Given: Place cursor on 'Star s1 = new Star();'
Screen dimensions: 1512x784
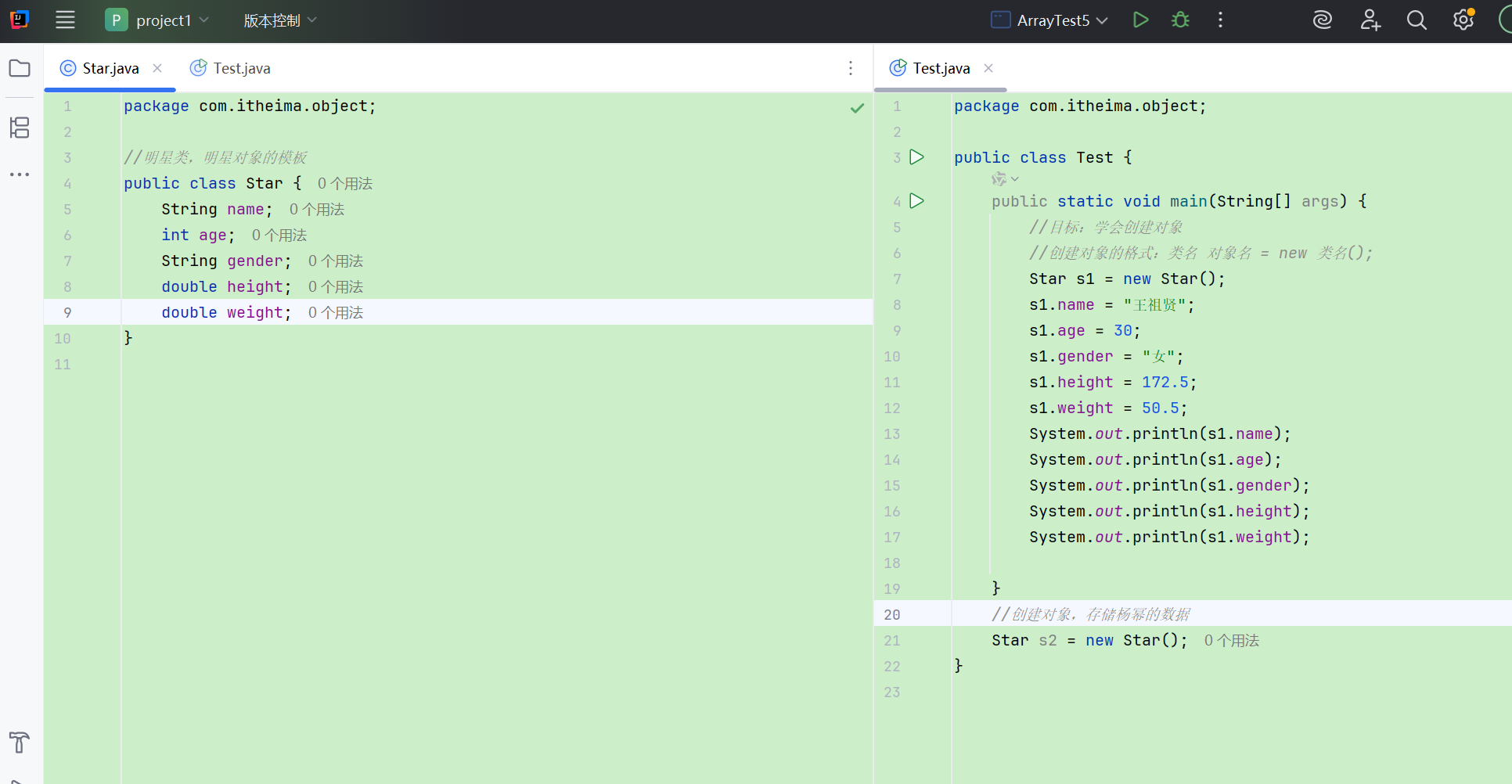Looking at the screenshot, I should (x=1127, y=279).
